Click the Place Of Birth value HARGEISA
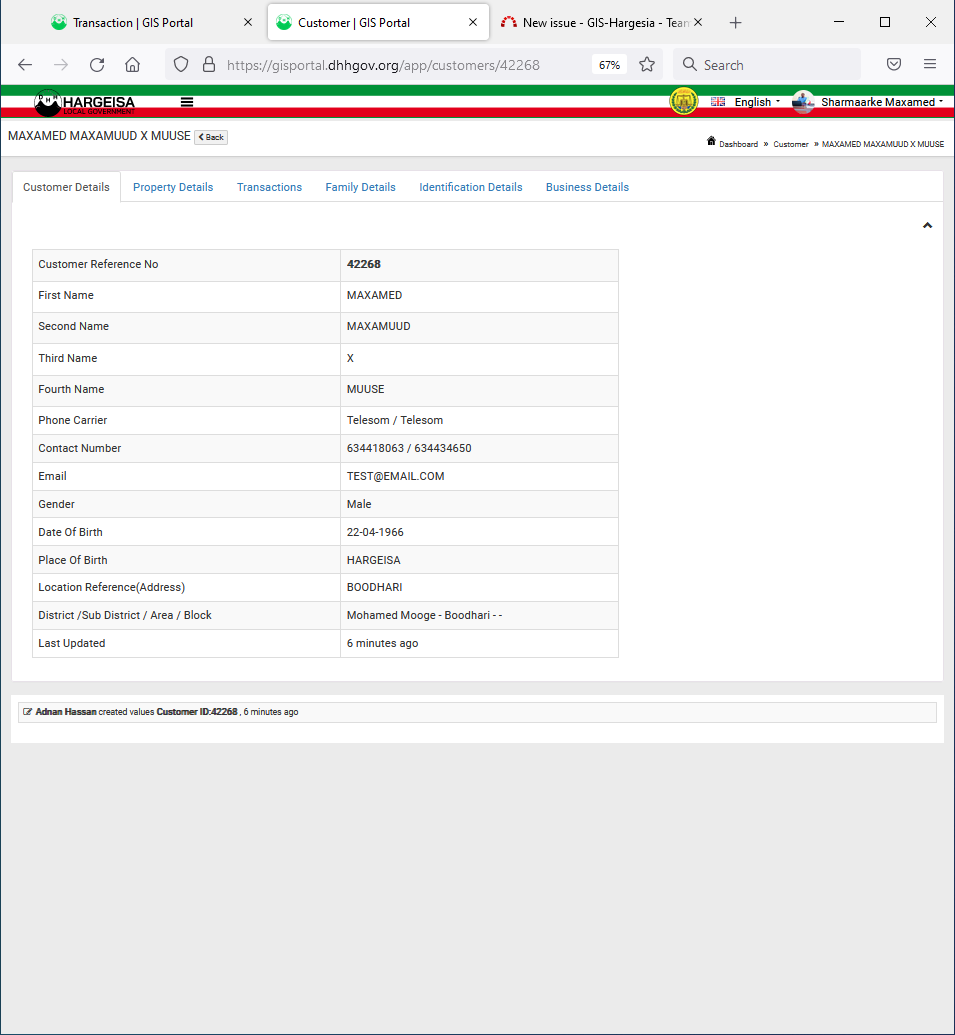This screenshot has height=1035, width=955. click(374, 560)
